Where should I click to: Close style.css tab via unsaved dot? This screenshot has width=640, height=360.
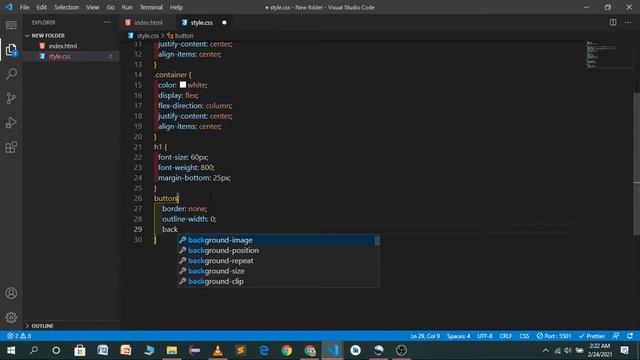[224, 22]
